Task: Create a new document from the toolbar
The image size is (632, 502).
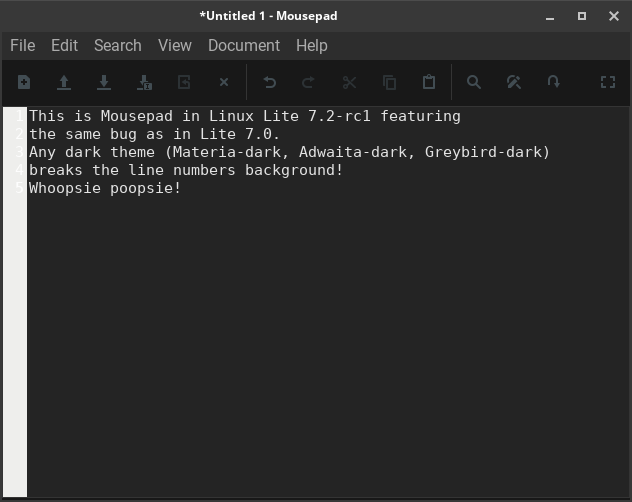Action: 24,83
